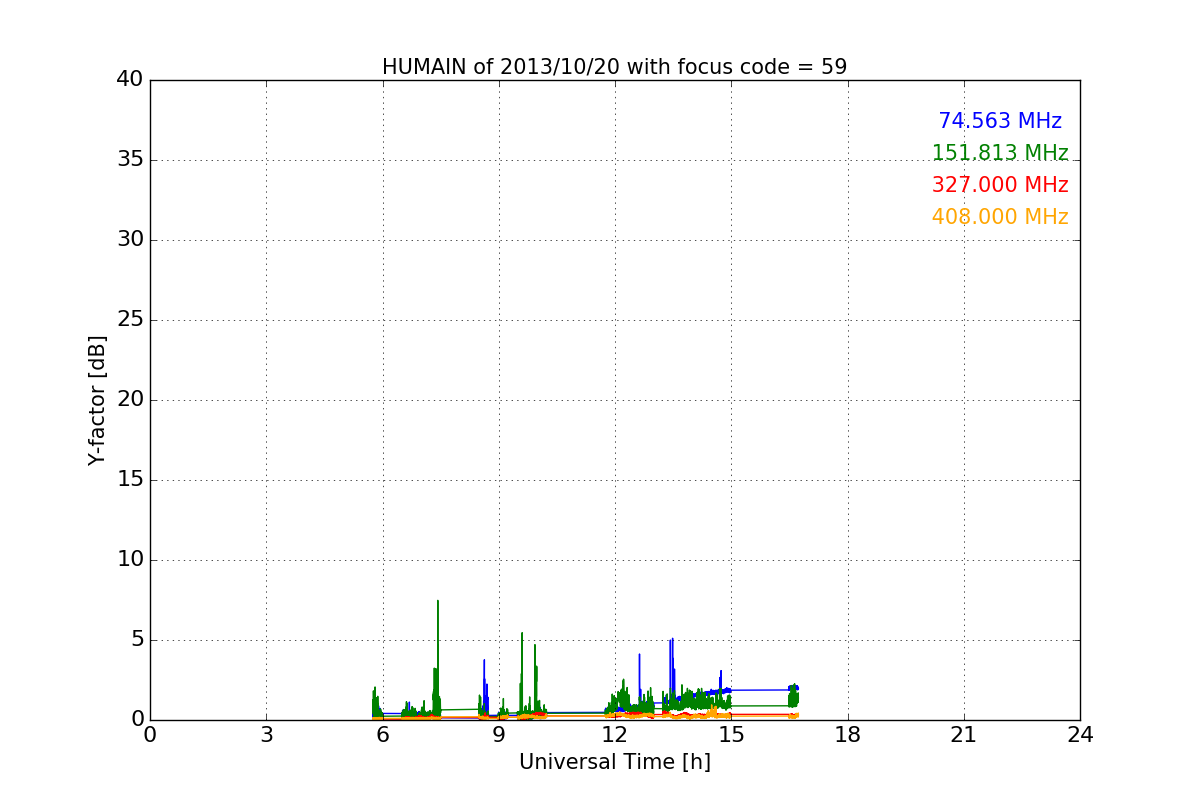Select the 327.000 MHz legend label

pyautogui.click(x=1000, y=185)
